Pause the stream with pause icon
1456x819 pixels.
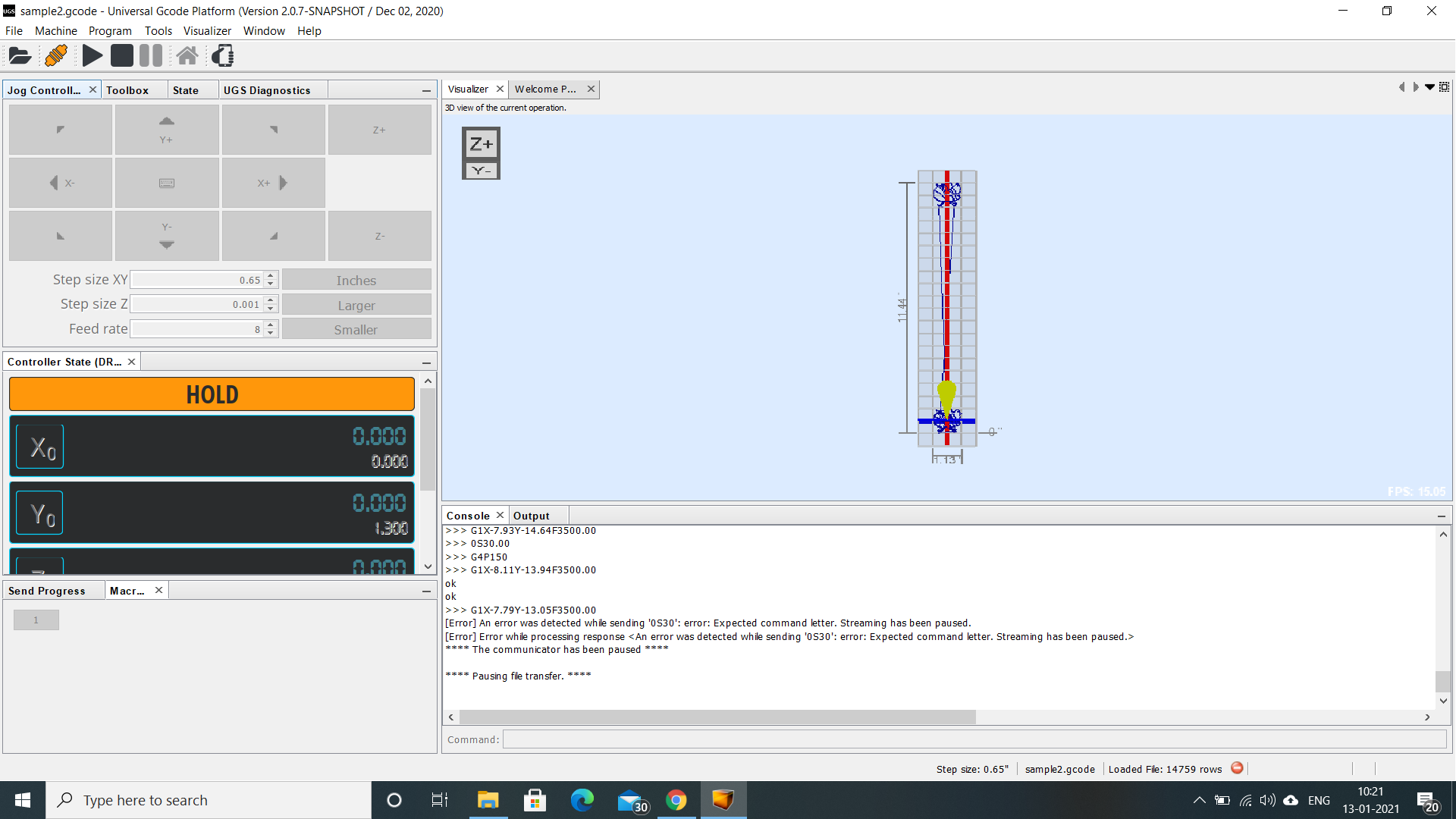[150, 55]
